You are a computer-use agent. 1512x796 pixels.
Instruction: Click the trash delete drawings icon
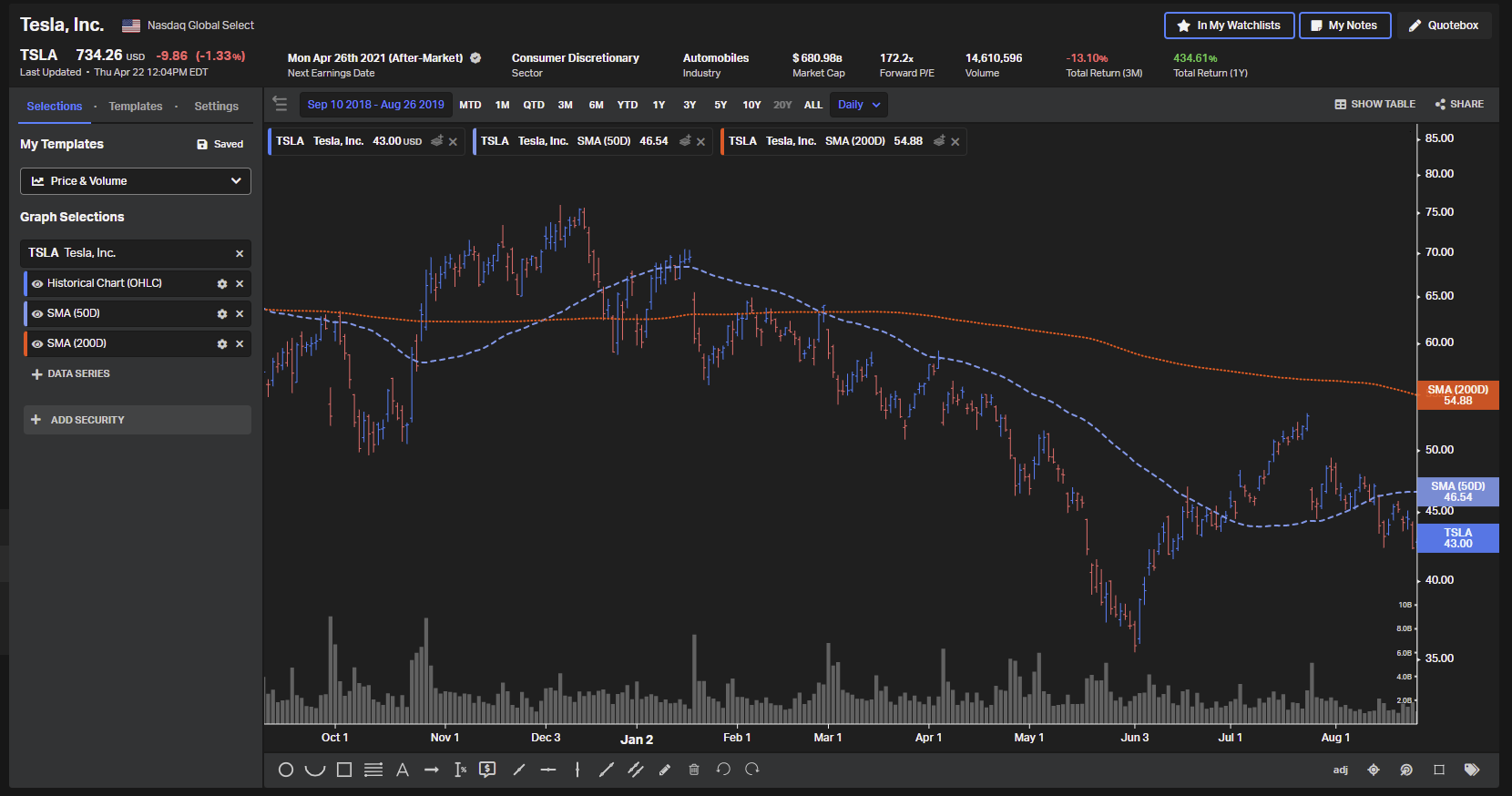[x=694, y=770]
